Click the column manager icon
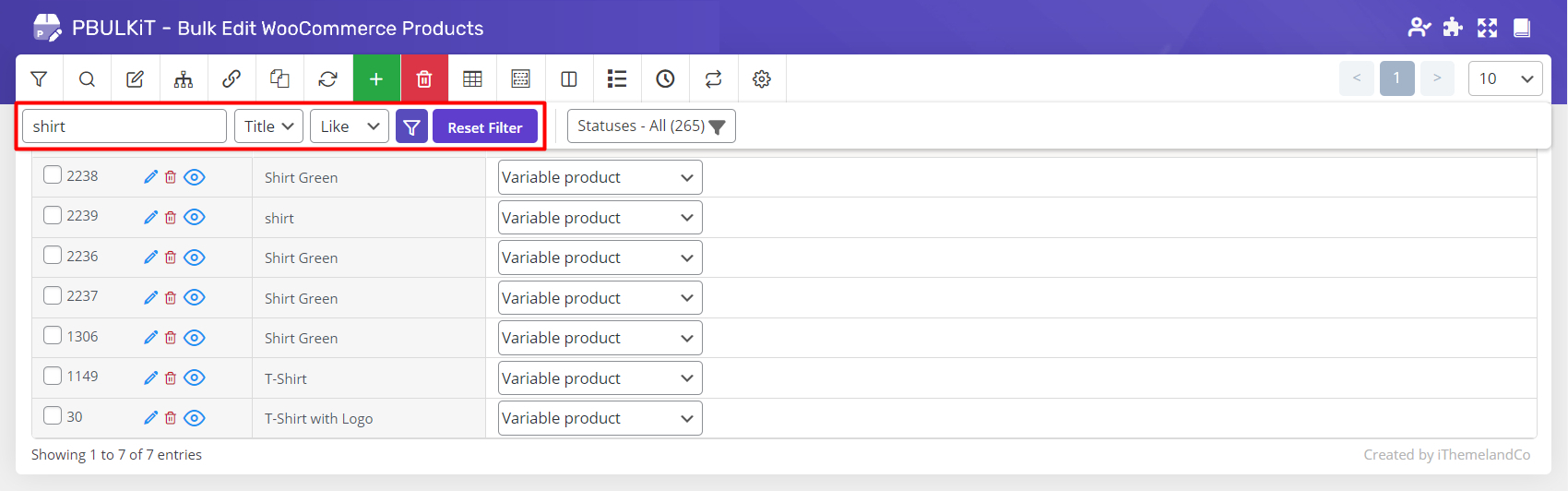The image size is (1568, 491). [569, 79]
